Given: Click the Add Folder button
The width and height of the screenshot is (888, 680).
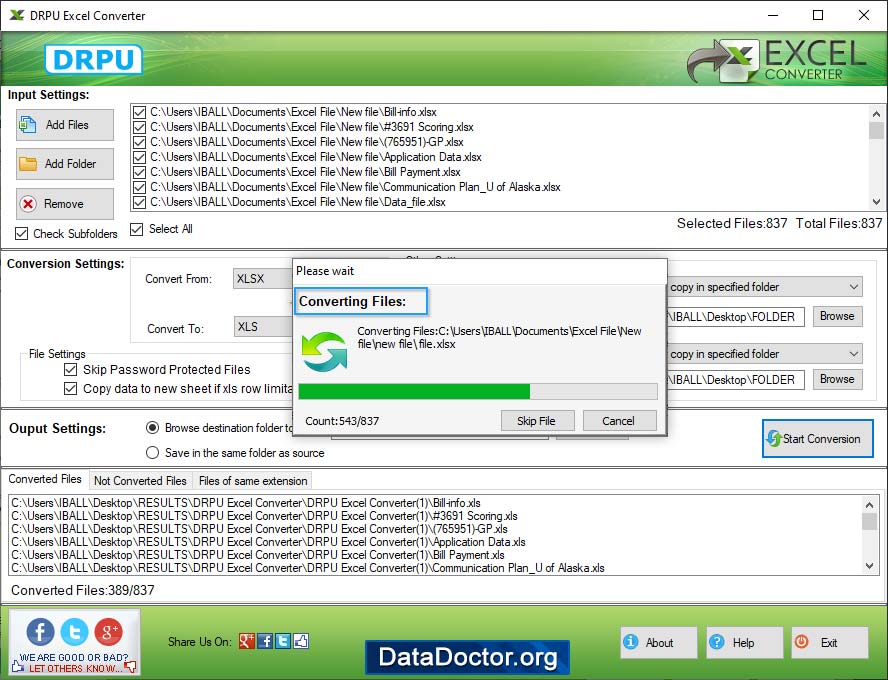Looking at the screenshot, I should (x=65, y=164).
